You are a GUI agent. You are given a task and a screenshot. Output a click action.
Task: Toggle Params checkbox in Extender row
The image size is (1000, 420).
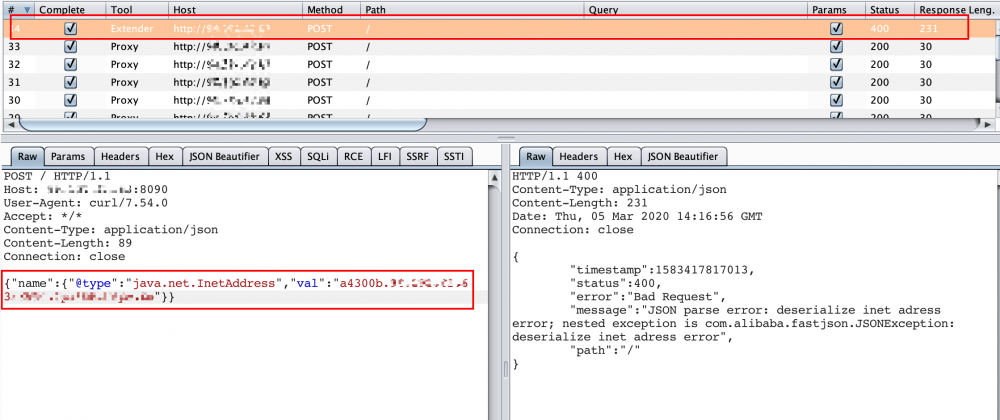click(836, 29)
